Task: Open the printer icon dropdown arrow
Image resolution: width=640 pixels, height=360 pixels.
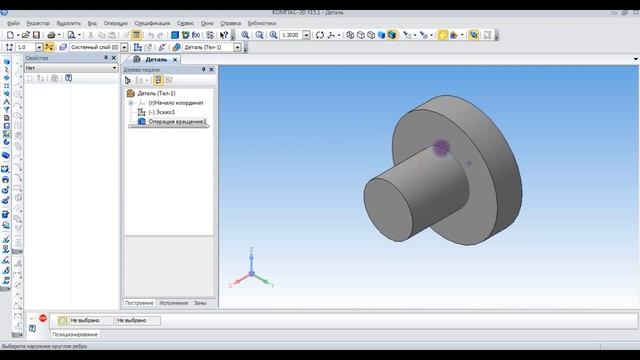Action: 59,35
